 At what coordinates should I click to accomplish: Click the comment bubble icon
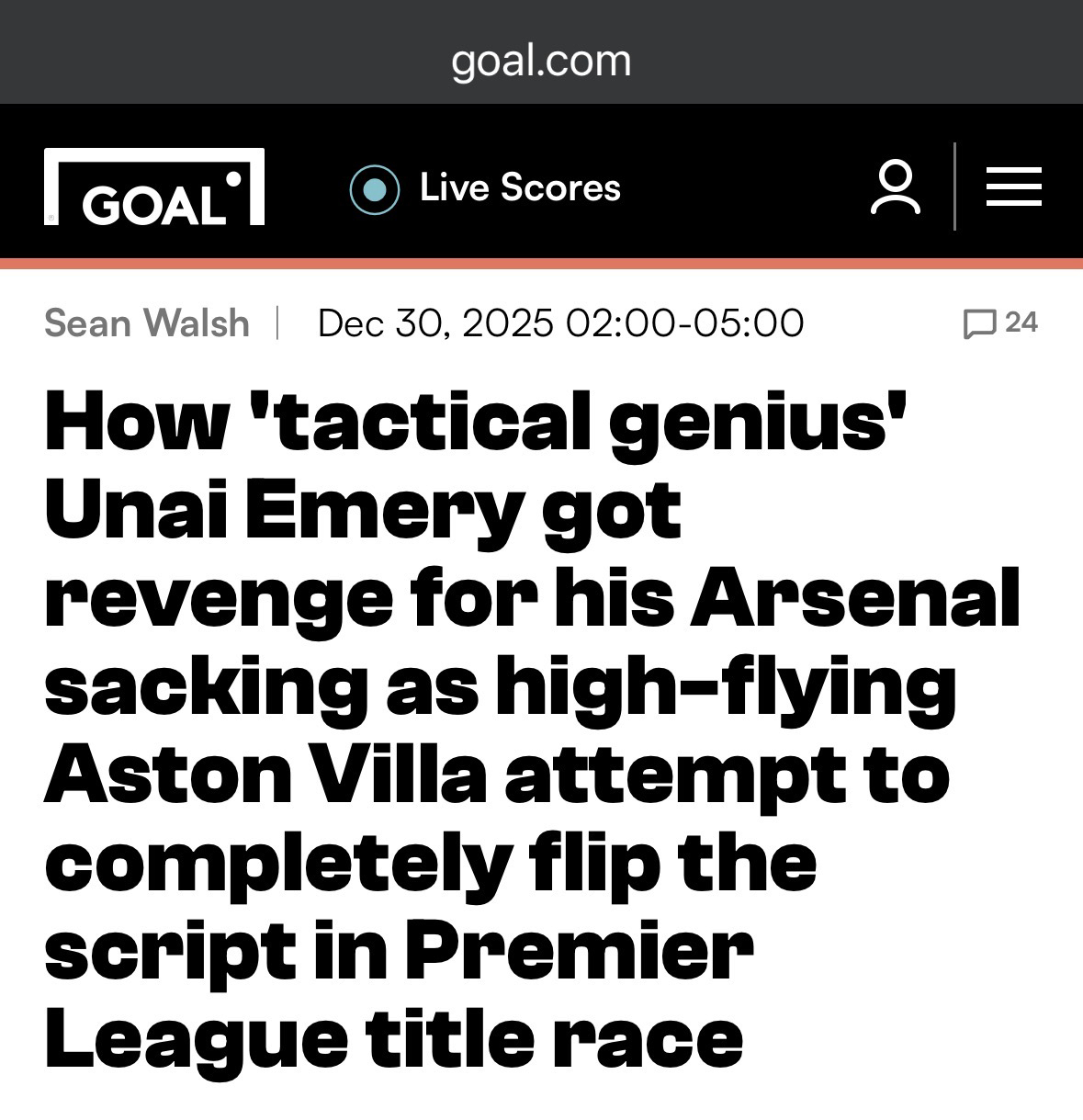tap(979, 323)
